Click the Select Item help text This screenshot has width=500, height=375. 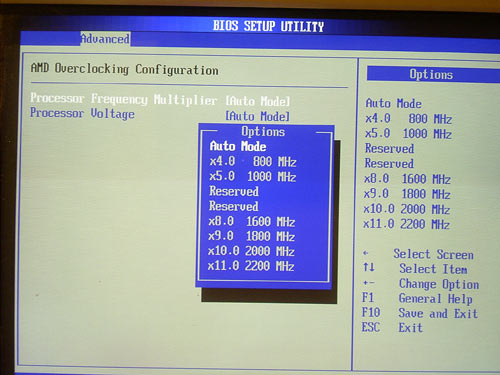[433, 269]
